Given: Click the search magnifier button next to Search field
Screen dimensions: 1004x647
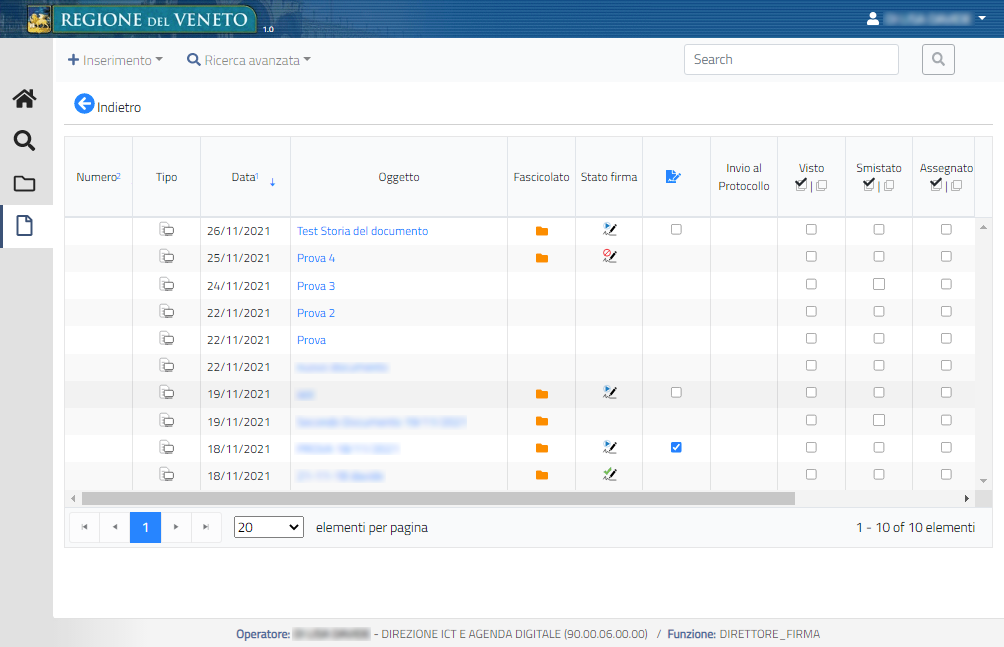Looking at the screenshot, I should (938, 60).
